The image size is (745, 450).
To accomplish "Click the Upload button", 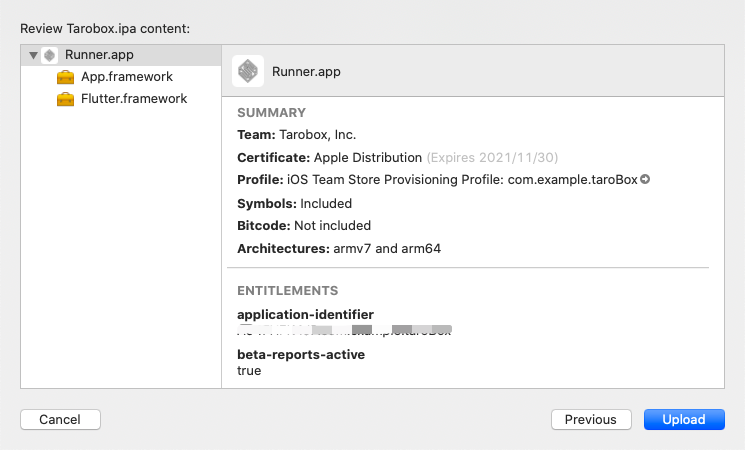I will click(x=684, y=420).
